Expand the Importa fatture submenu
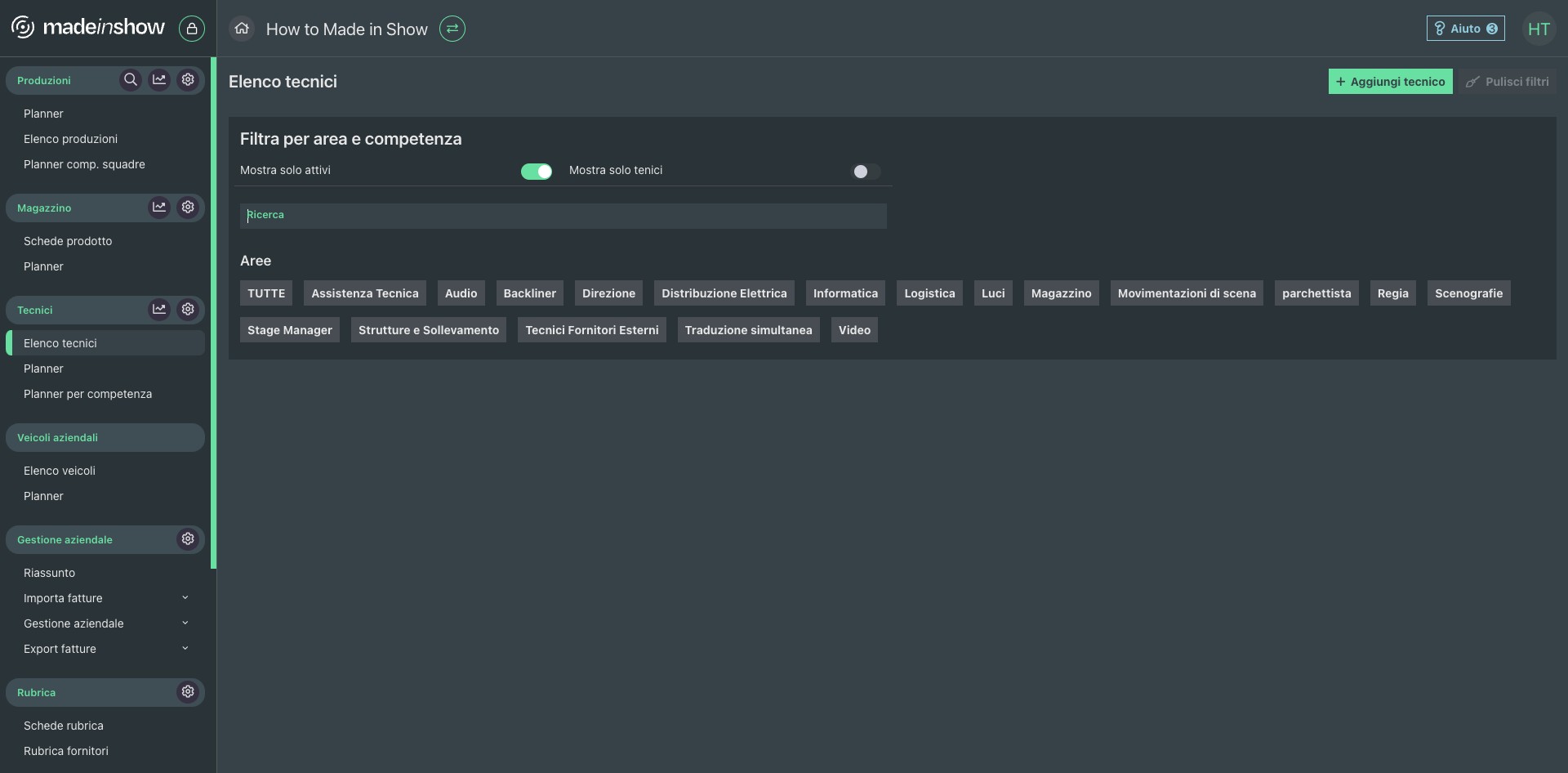The height and width of the screenshot is (773, 1568). point(185,598)
